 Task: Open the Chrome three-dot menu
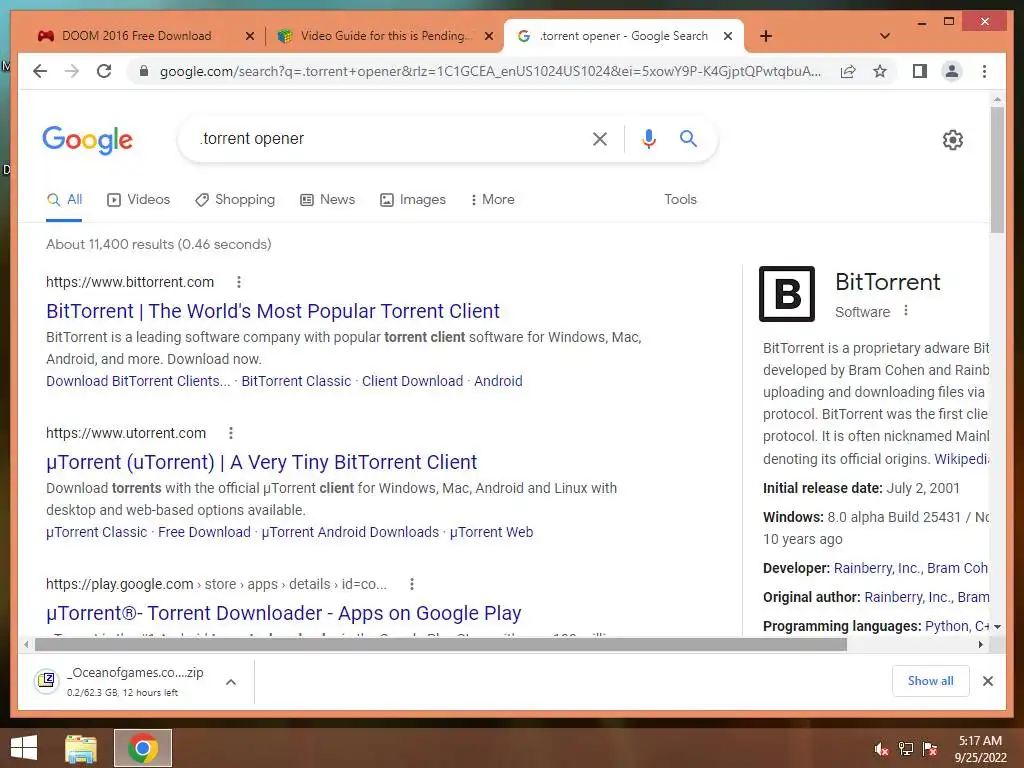coord(984,71)
